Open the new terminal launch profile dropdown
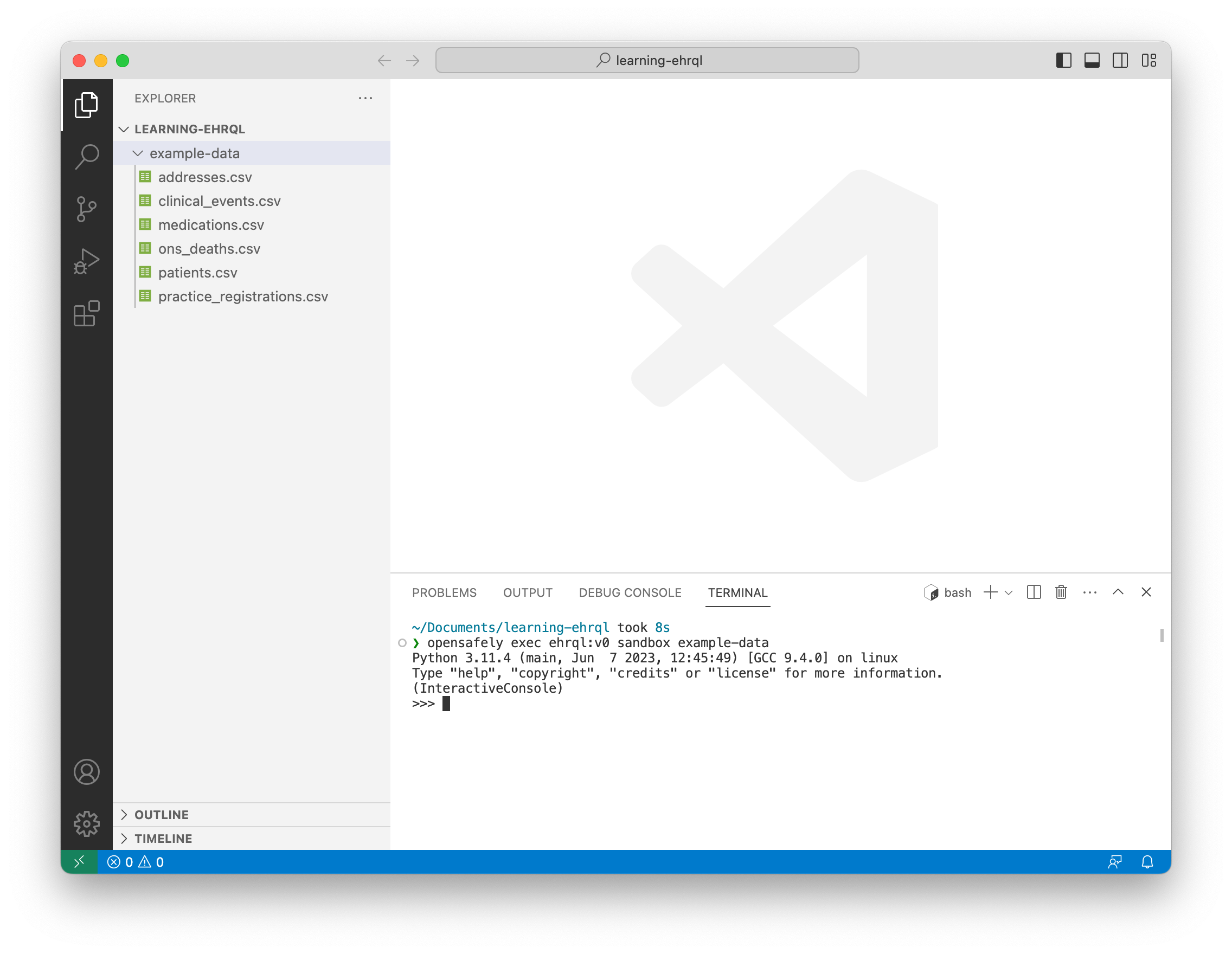This screenshot has width=1232, height=954. [1009, 592]
